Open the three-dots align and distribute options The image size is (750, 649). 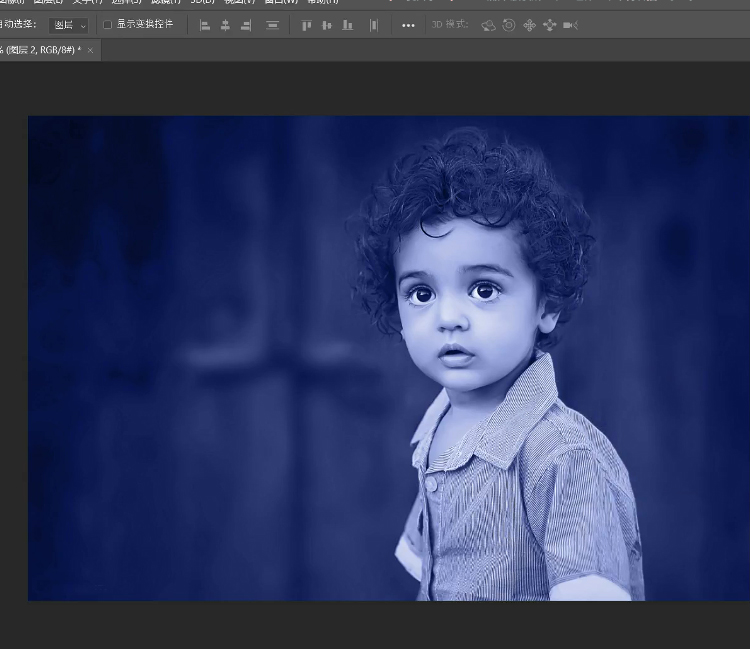pos(408,25)
